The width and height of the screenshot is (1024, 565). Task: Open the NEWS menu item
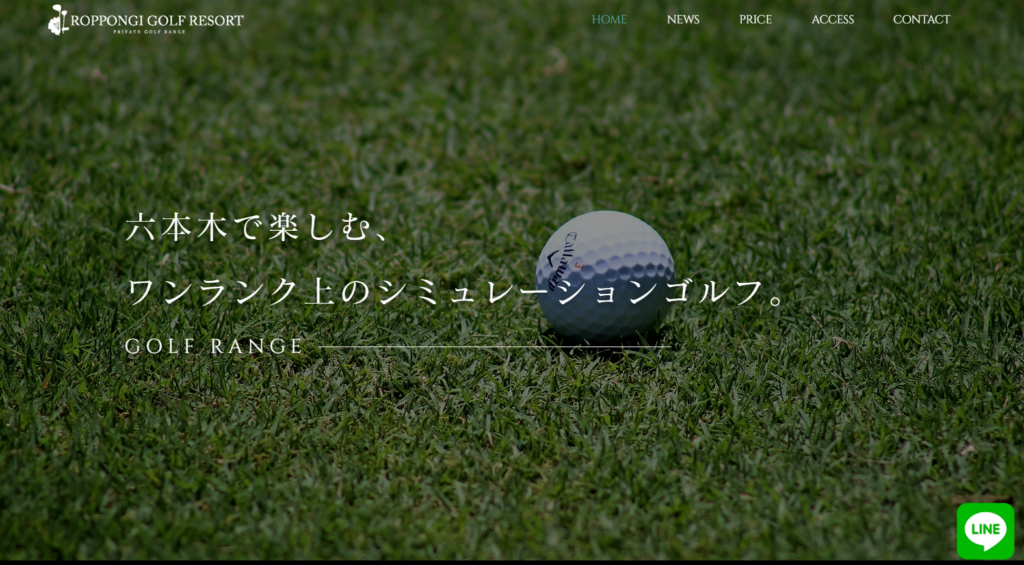(683, 20)
